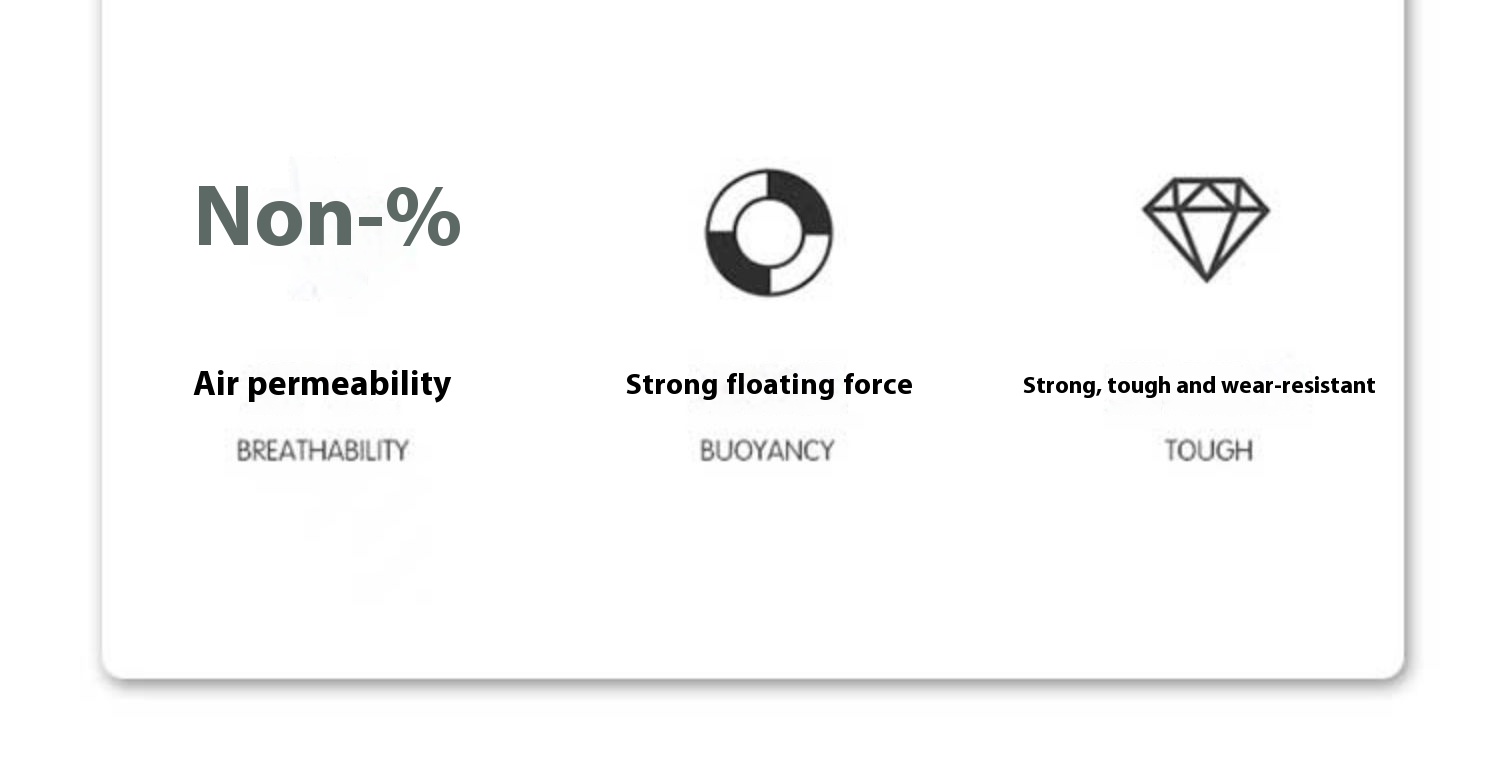Select the "Strong, tough and wear-resistant" heading
Viewport: 1500px width, 762px height.
tap(1198, 386)
